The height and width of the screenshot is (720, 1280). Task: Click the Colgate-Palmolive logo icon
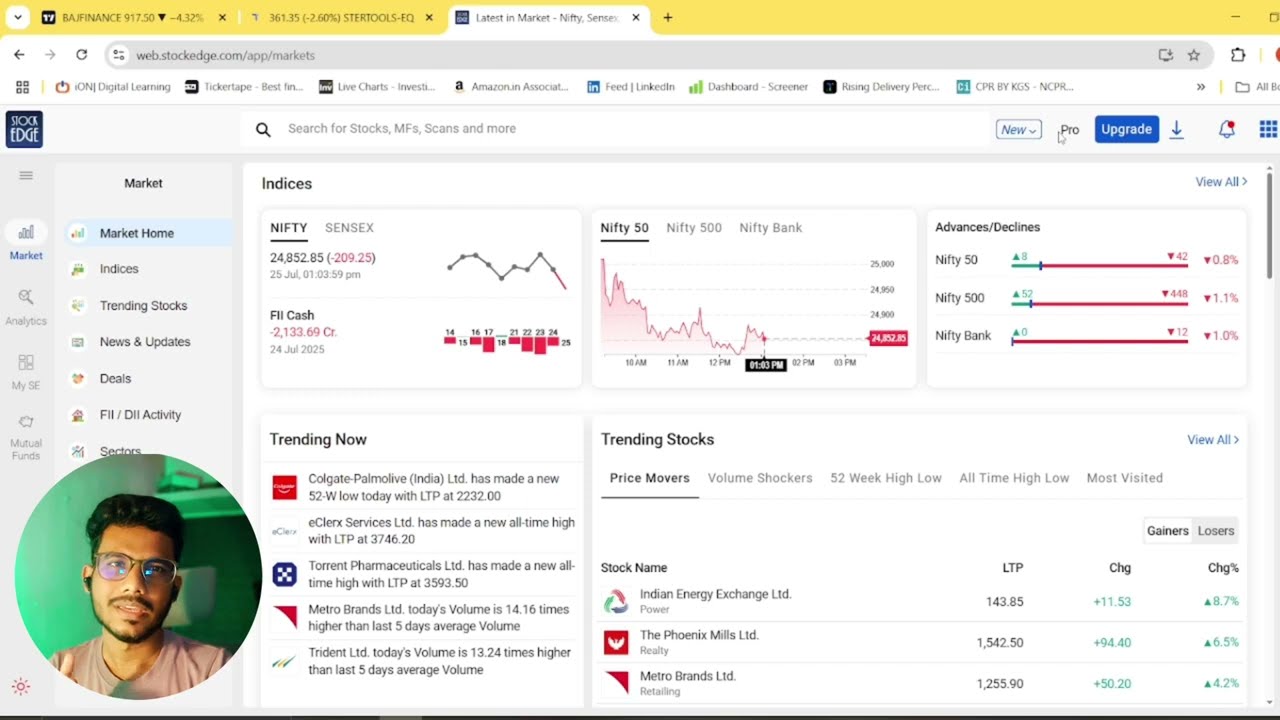tap(285, 487)
